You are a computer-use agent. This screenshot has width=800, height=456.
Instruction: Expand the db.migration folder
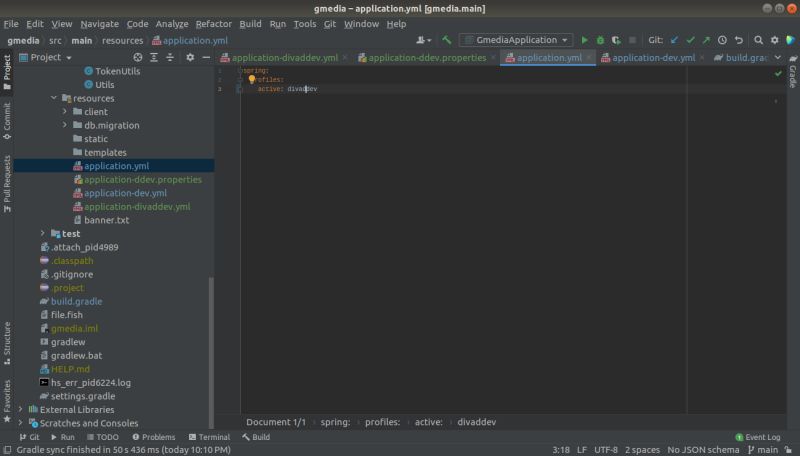click(65, 125)
